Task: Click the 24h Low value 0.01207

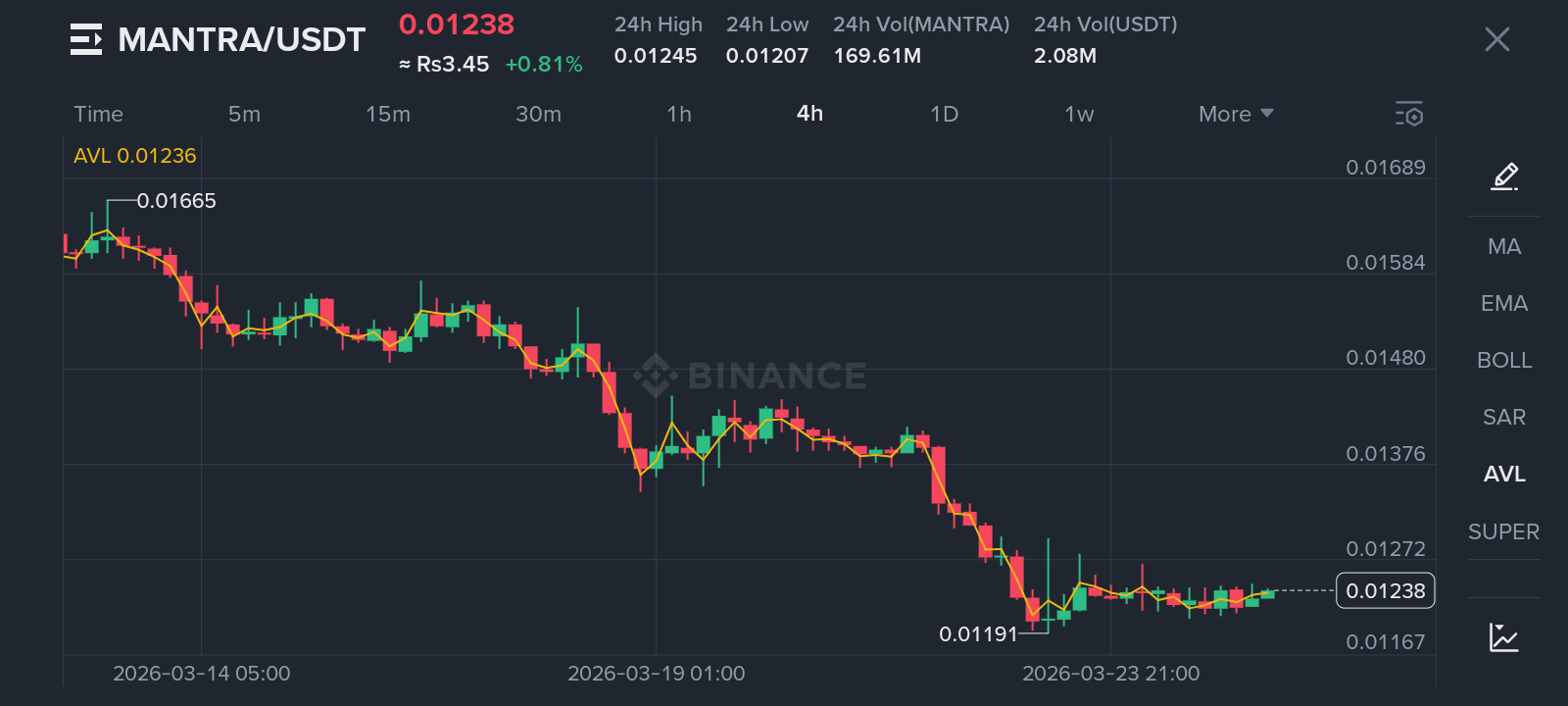Action: [767, 56]
